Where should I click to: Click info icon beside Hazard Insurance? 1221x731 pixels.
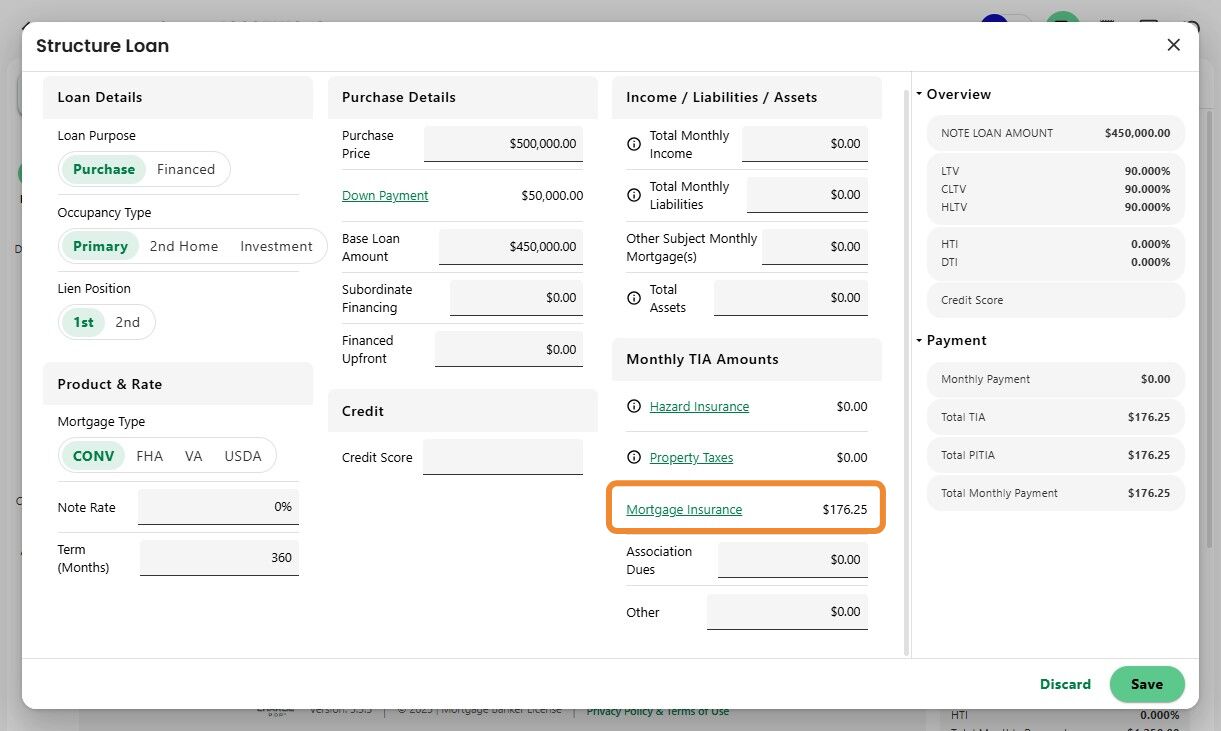click(x=633, y=407)
